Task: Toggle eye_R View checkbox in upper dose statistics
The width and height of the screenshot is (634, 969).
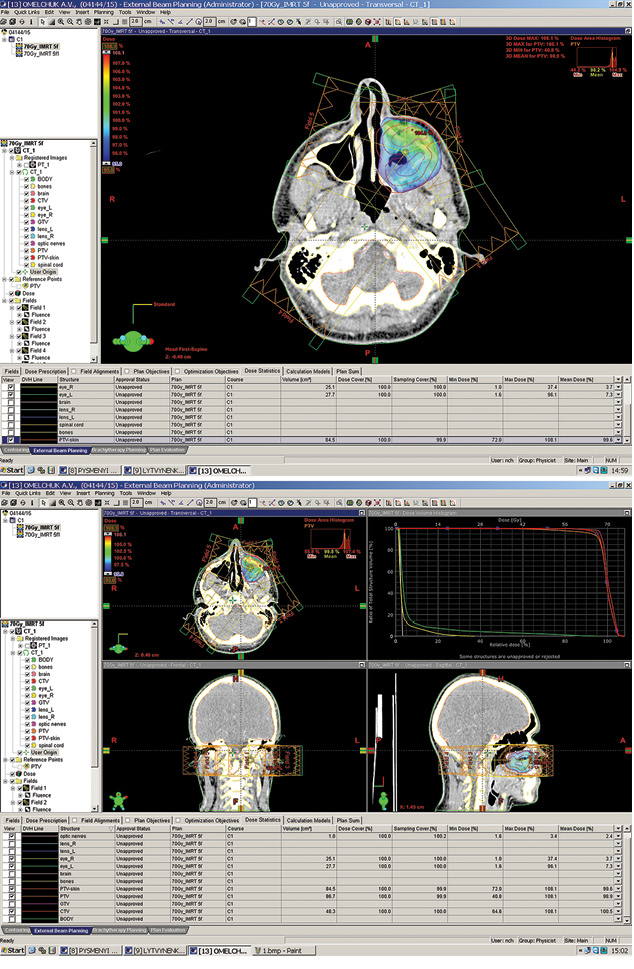Action: point(11,387)
